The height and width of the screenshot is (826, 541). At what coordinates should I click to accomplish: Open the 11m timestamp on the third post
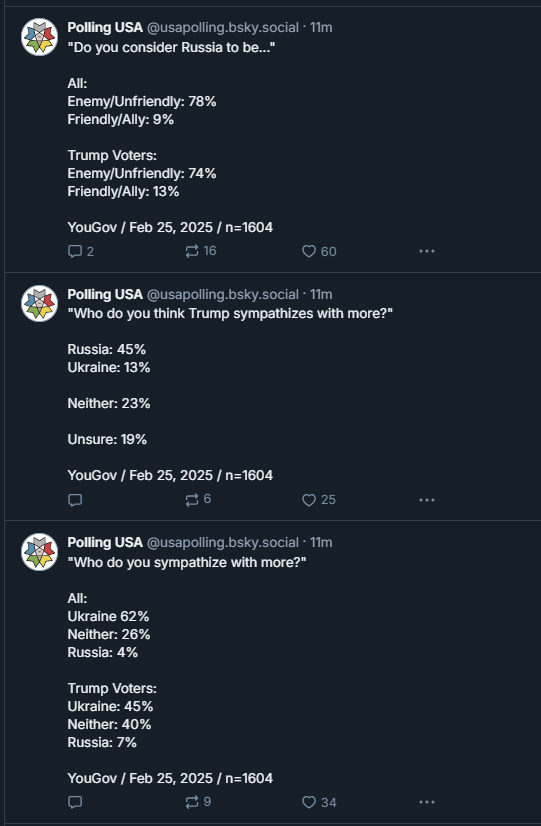[x=321, y=543]
